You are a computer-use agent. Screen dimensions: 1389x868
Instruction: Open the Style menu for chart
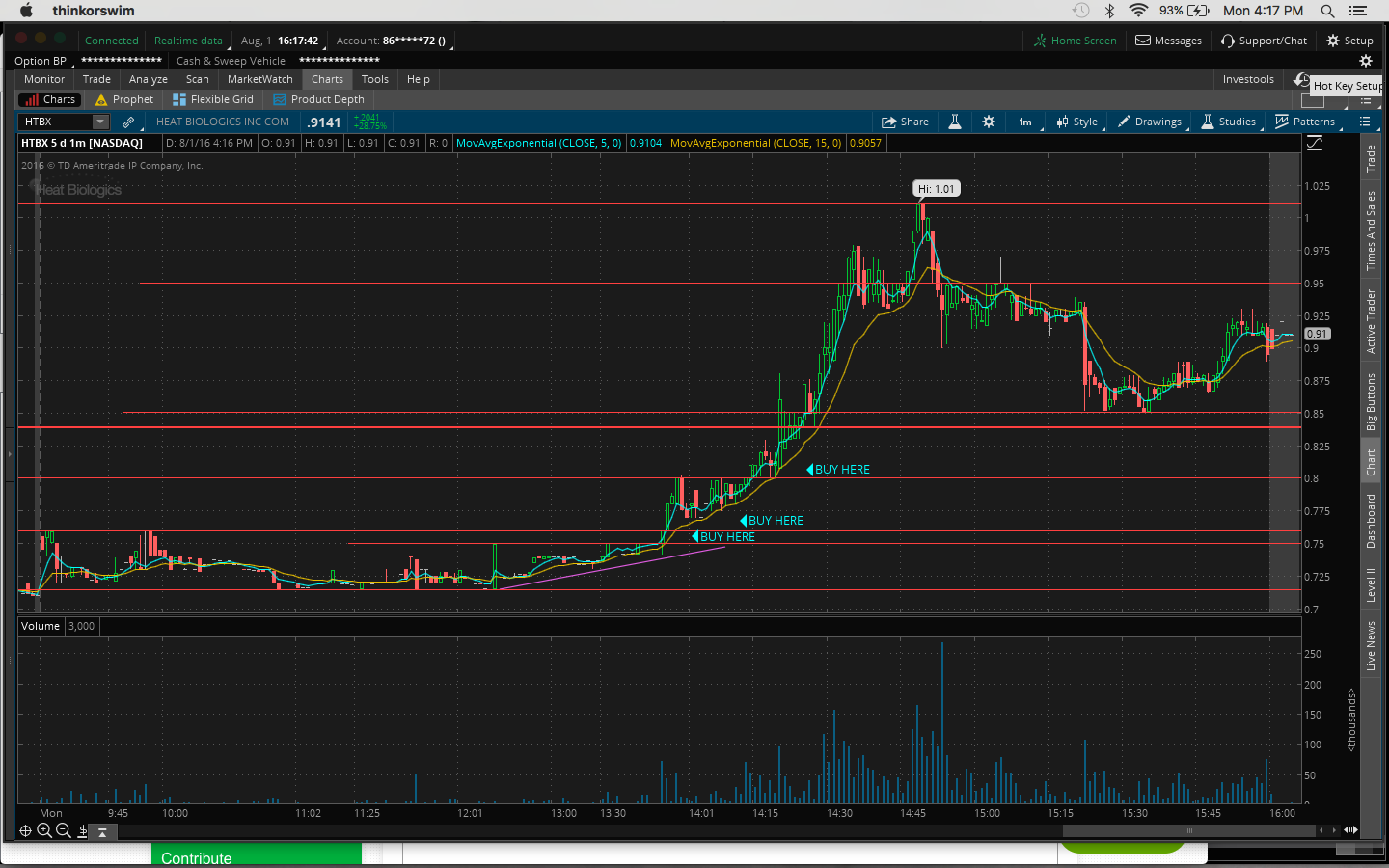(1077, 122)
